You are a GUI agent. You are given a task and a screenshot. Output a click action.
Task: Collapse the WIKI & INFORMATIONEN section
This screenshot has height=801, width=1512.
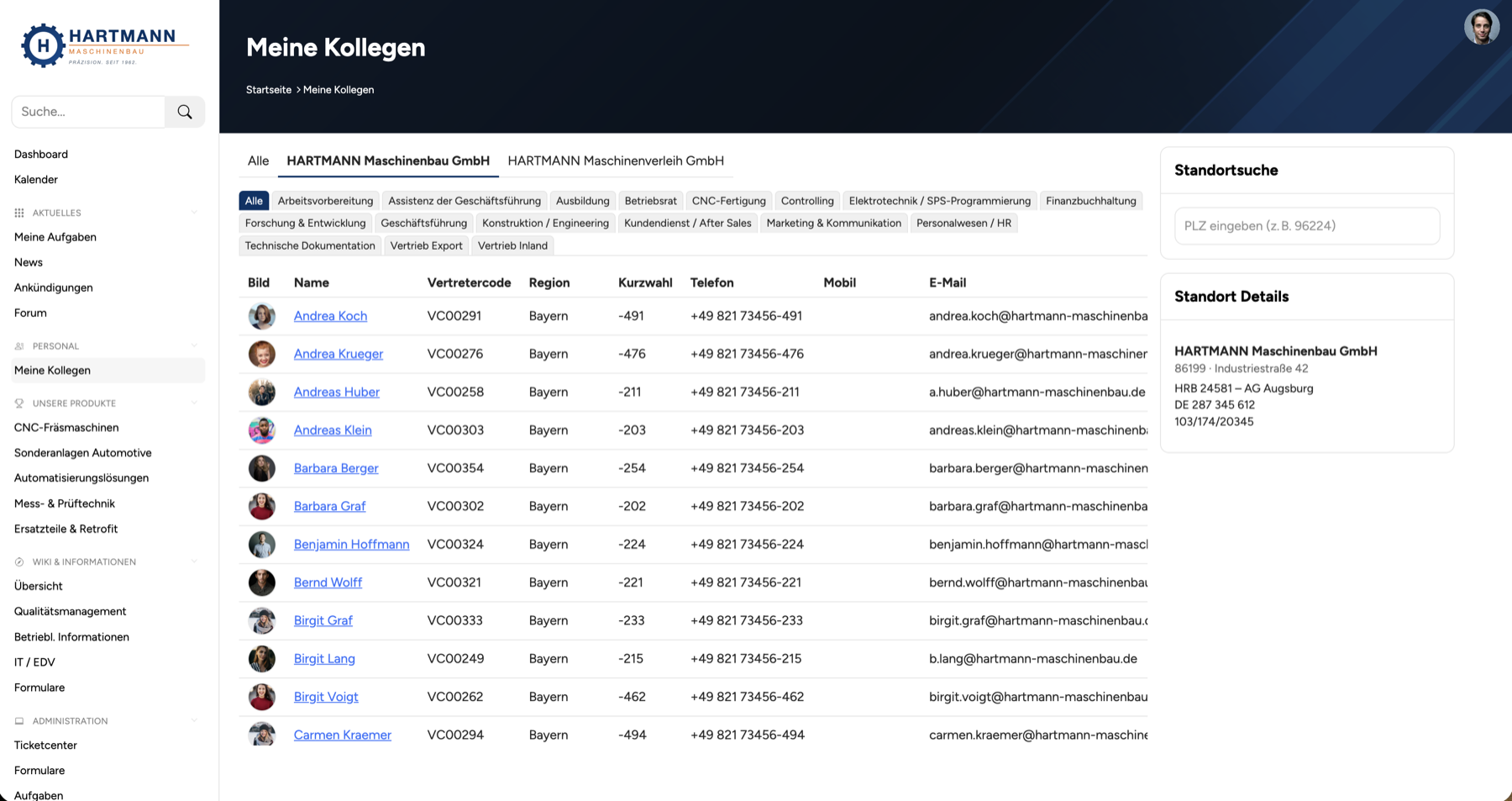(195, 561)
